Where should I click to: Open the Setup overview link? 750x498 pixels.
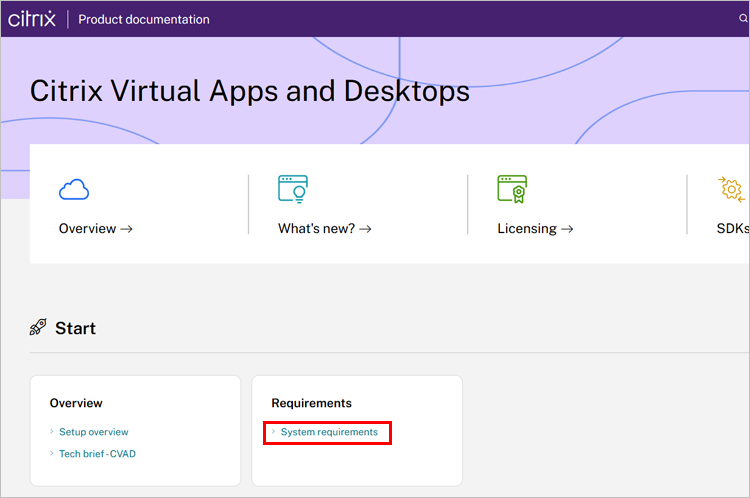pyautogui.click(x=94, y=432)
